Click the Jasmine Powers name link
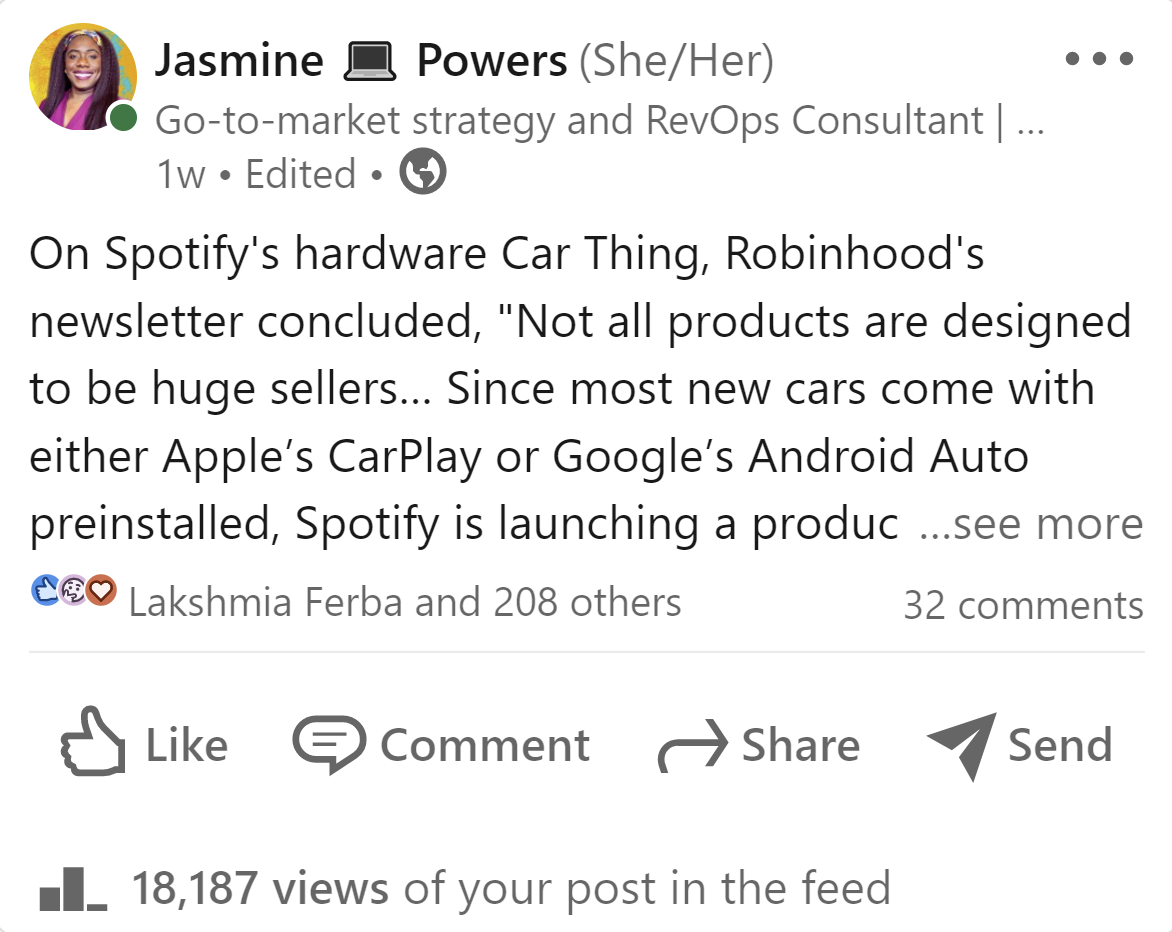The height and width of the screenshot is (932, 1172). pos(360,62)
